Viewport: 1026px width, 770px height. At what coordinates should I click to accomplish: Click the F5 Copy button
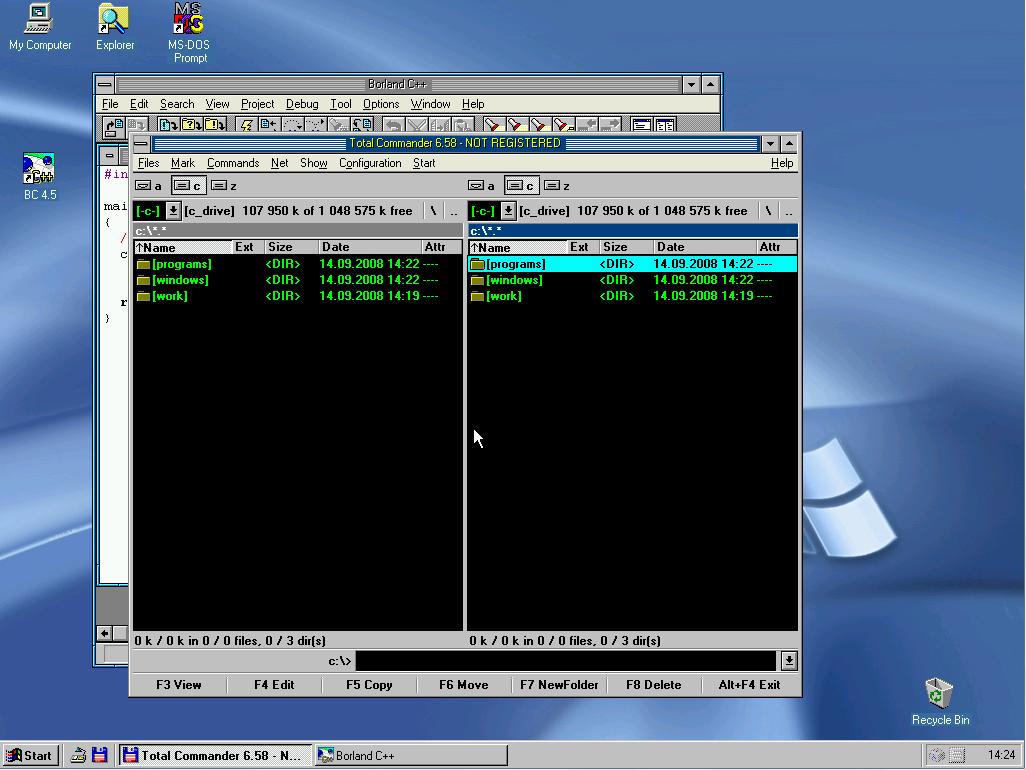(x=369, y=685)
